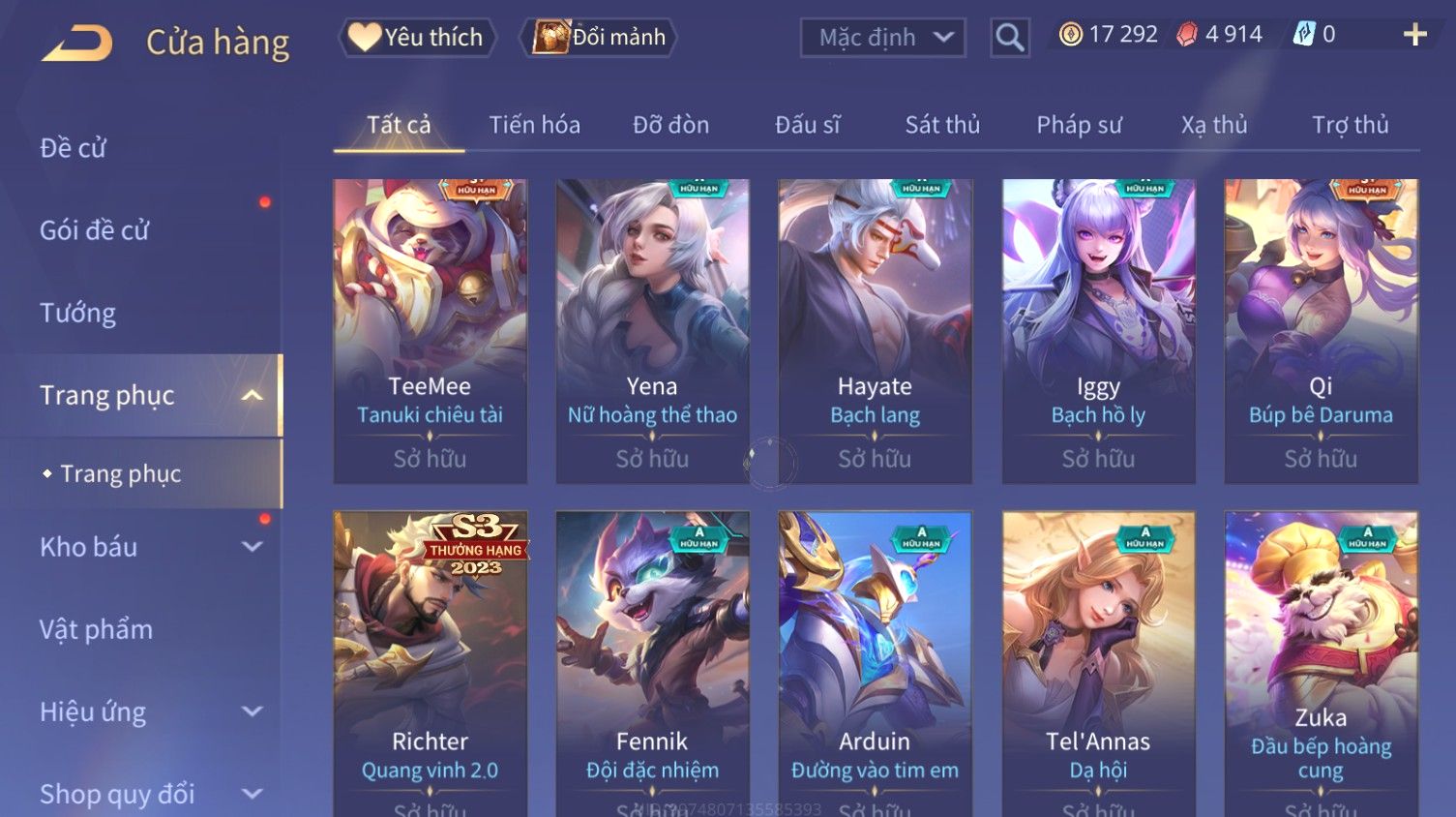Image resolution: width=1456 pixels, height=817 pixels.
Task: Open the Mặc định sort dropdown
Action: [882, 38]
